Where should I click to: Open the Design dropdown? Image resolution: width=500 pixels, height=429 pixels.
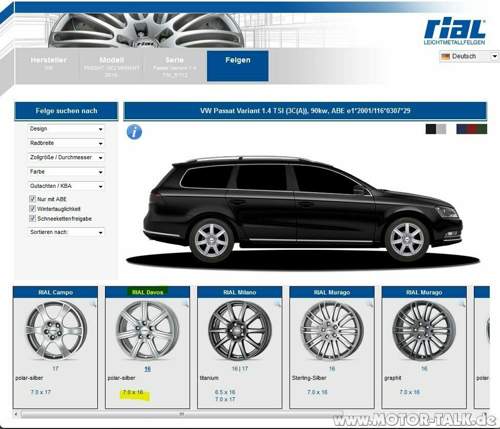66,129
